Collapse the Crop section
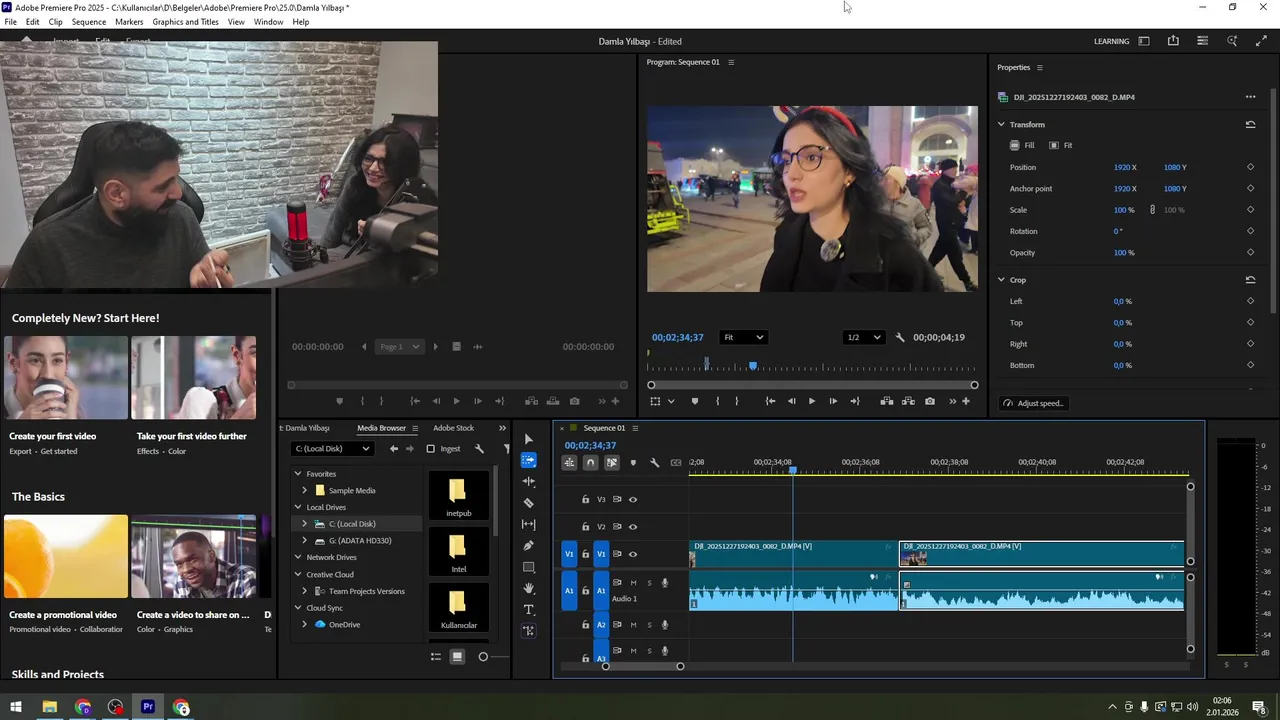This screenshot has width=1280, height=720. click(1001, 280)
